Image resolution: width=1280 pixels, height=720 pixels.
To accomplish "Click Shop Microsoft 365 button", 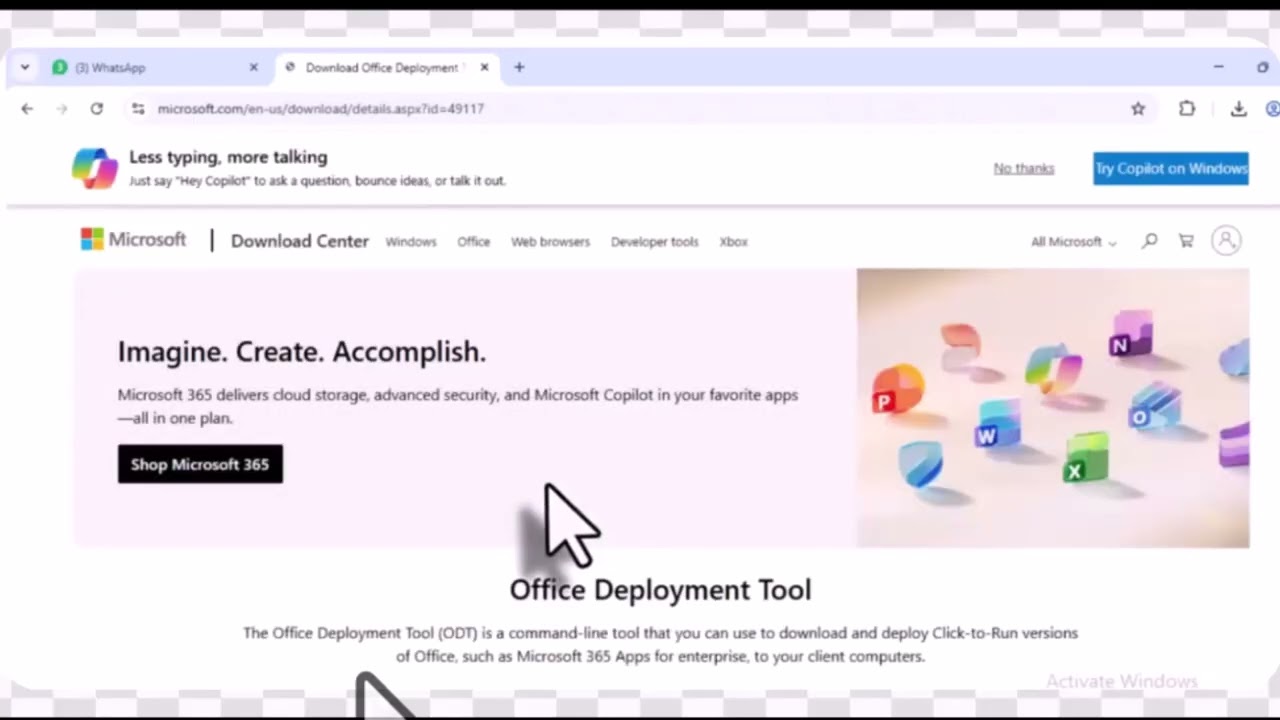I will tap(200, 464).
